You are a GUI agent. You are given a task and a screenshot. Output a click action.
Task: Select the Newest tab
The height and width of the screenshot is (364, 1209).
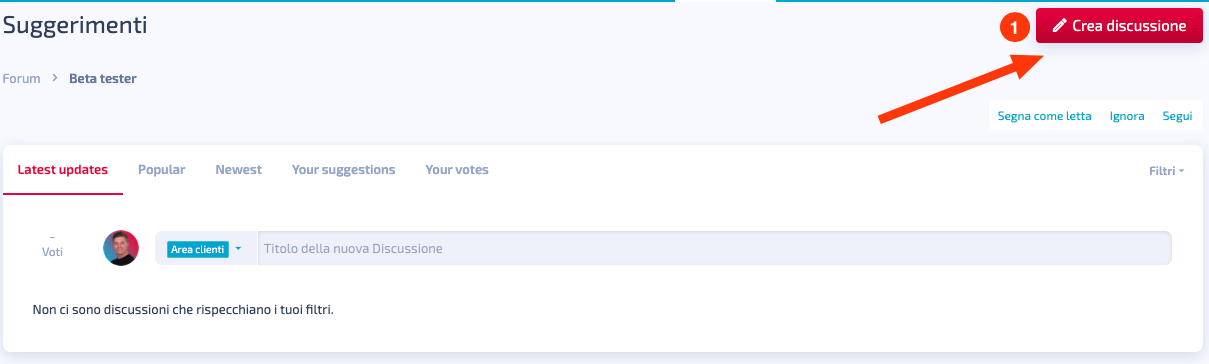click(x=239, y=170)
